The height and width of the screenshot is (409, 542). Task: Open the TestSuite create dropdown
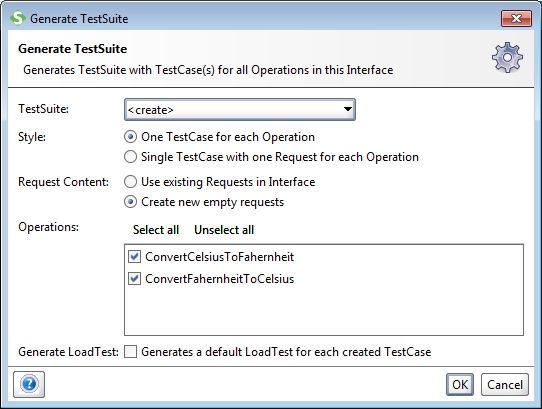[240, 110]
